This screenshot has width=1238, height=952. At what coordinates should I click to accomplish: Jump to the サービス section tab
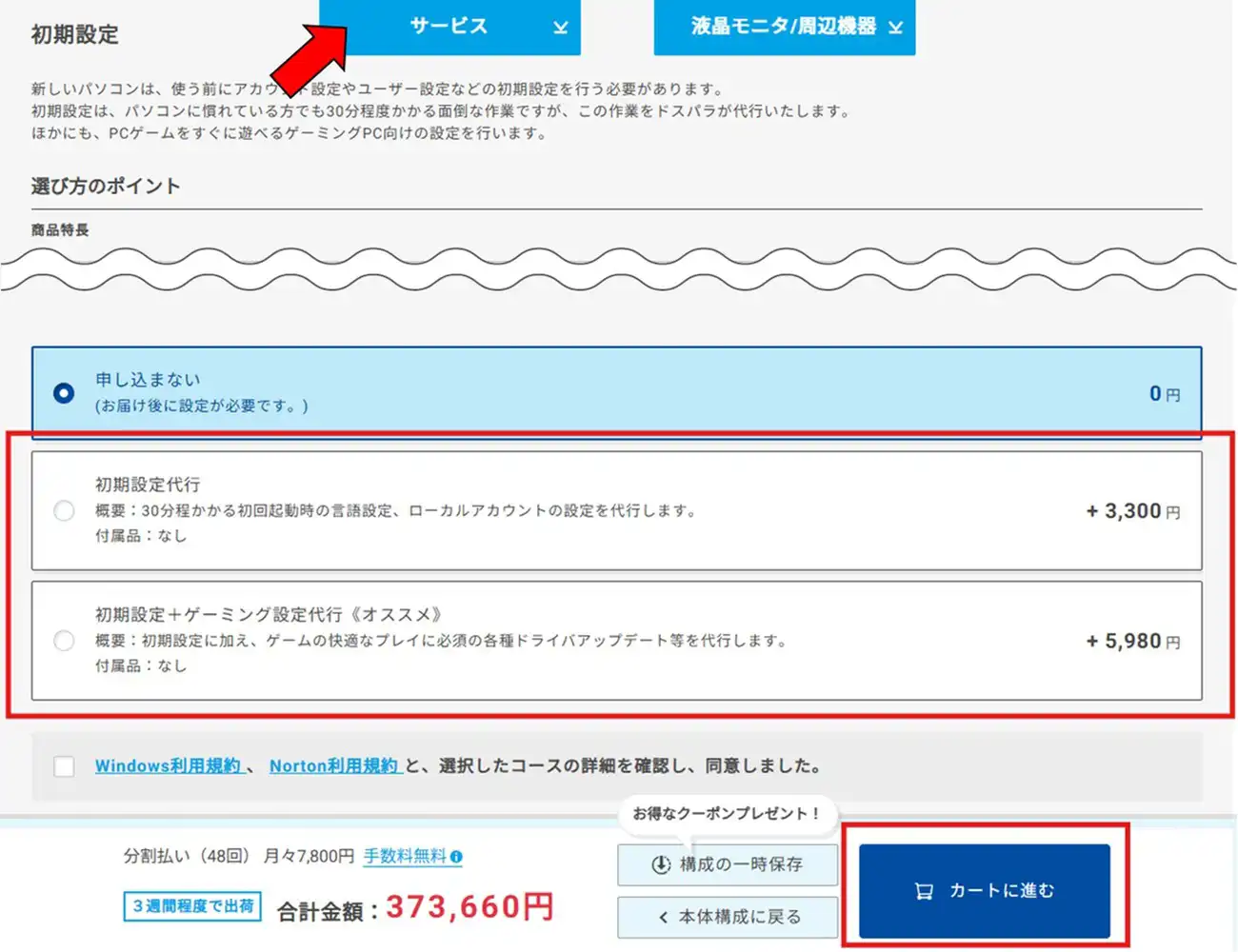pos(448,27)
